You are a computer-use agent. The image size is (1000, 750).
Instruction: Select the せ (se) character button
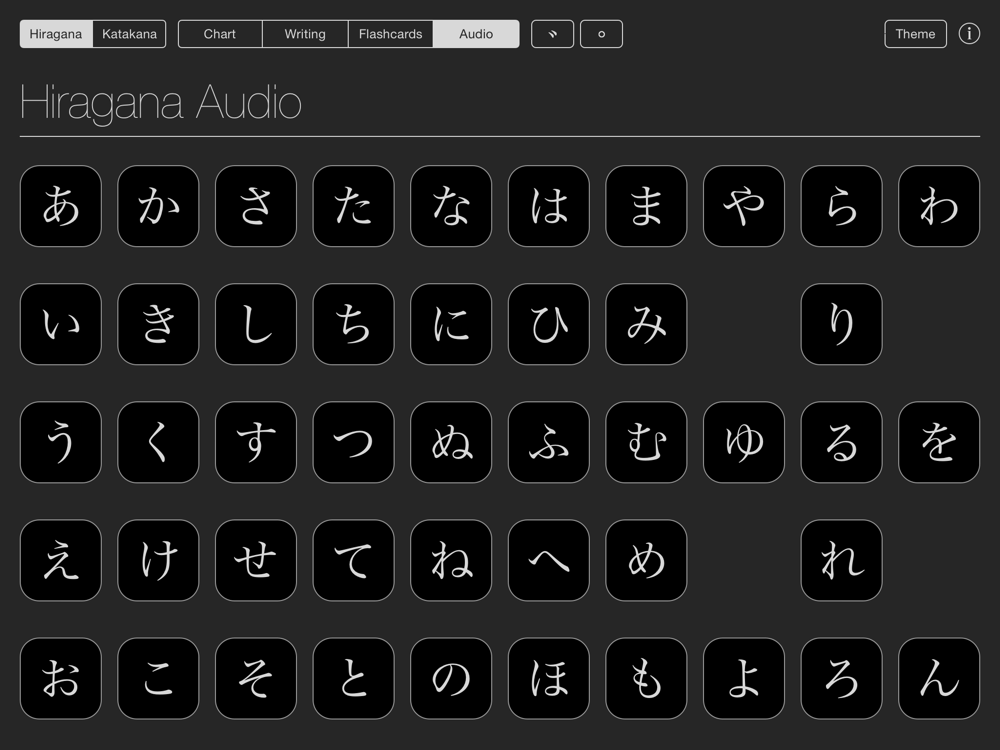[256, 560]
